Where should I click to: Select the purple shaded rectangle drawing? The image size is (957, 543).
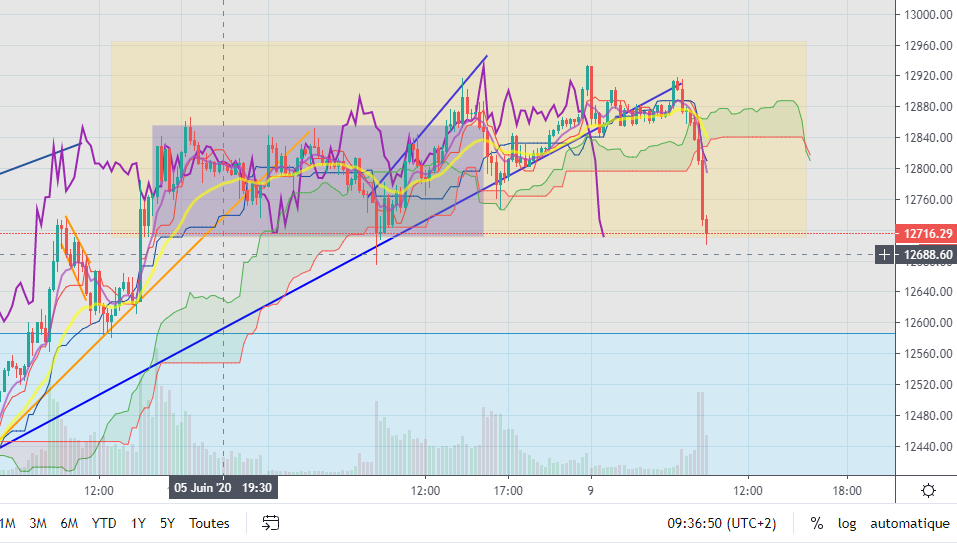[317, 181]
